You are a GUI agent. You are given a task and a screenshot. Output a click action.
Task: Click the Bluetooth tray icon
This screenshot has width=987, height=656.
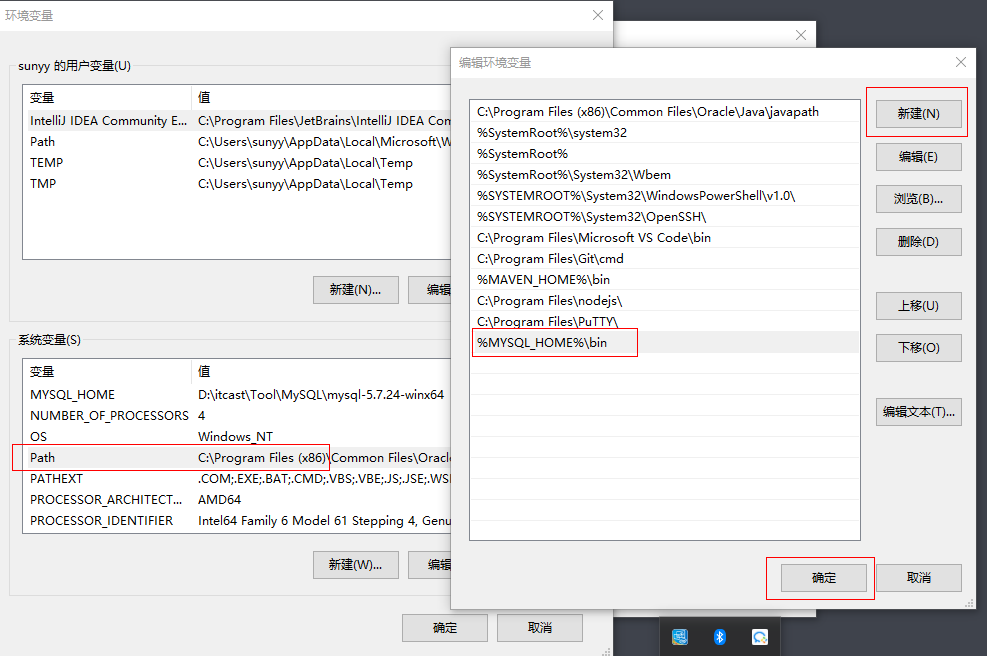[x=719, y=637]
